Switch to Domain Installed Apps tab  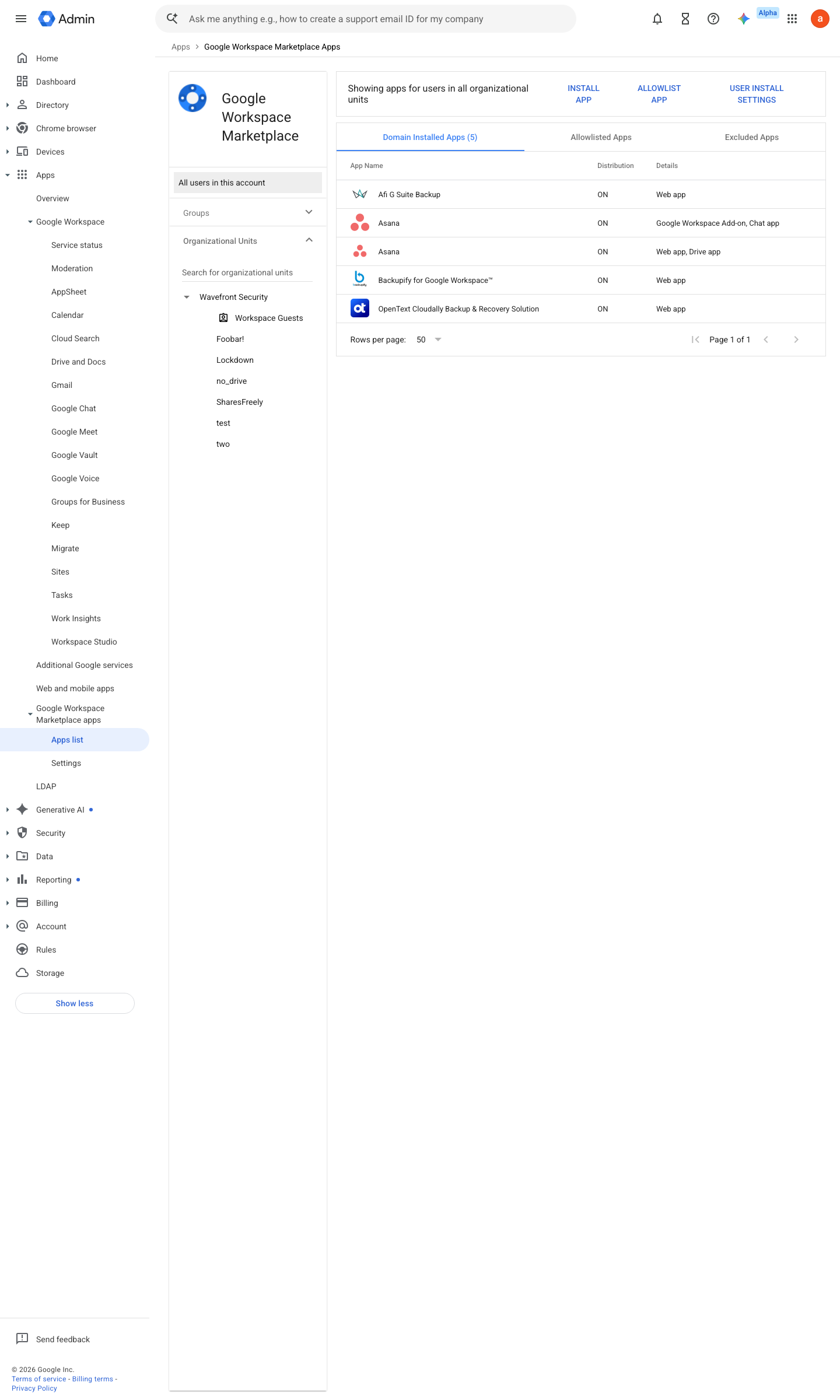tap(430, 137)
